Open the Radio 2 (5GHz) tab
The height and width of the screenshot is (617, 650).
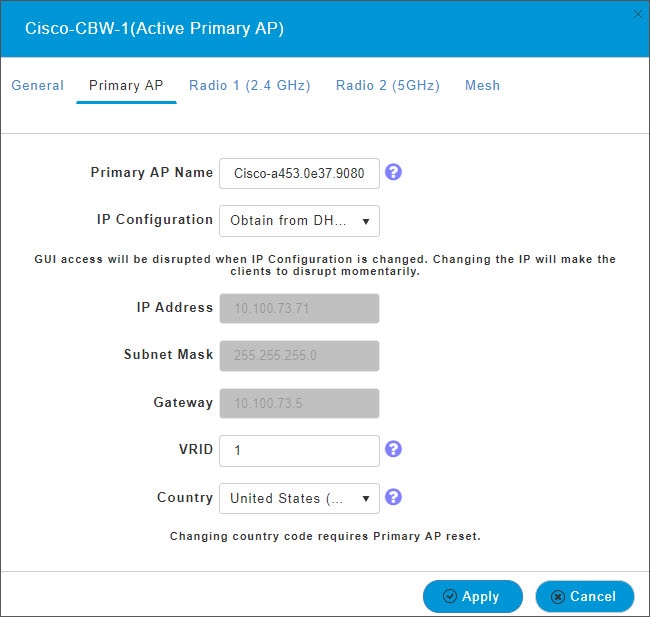(x=388, y=85)
